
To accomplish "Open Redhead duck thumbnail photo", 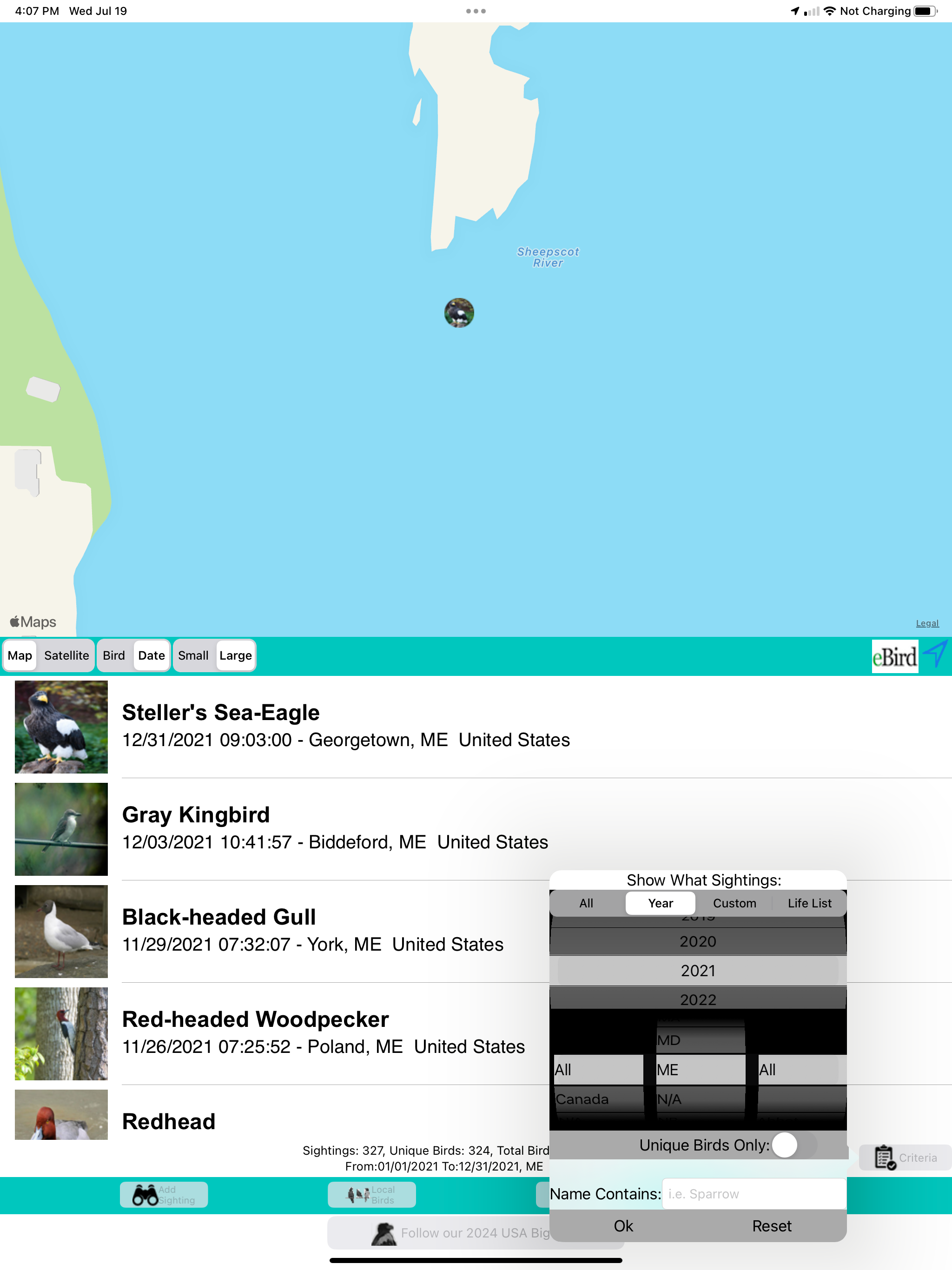I will [61, 1114].
